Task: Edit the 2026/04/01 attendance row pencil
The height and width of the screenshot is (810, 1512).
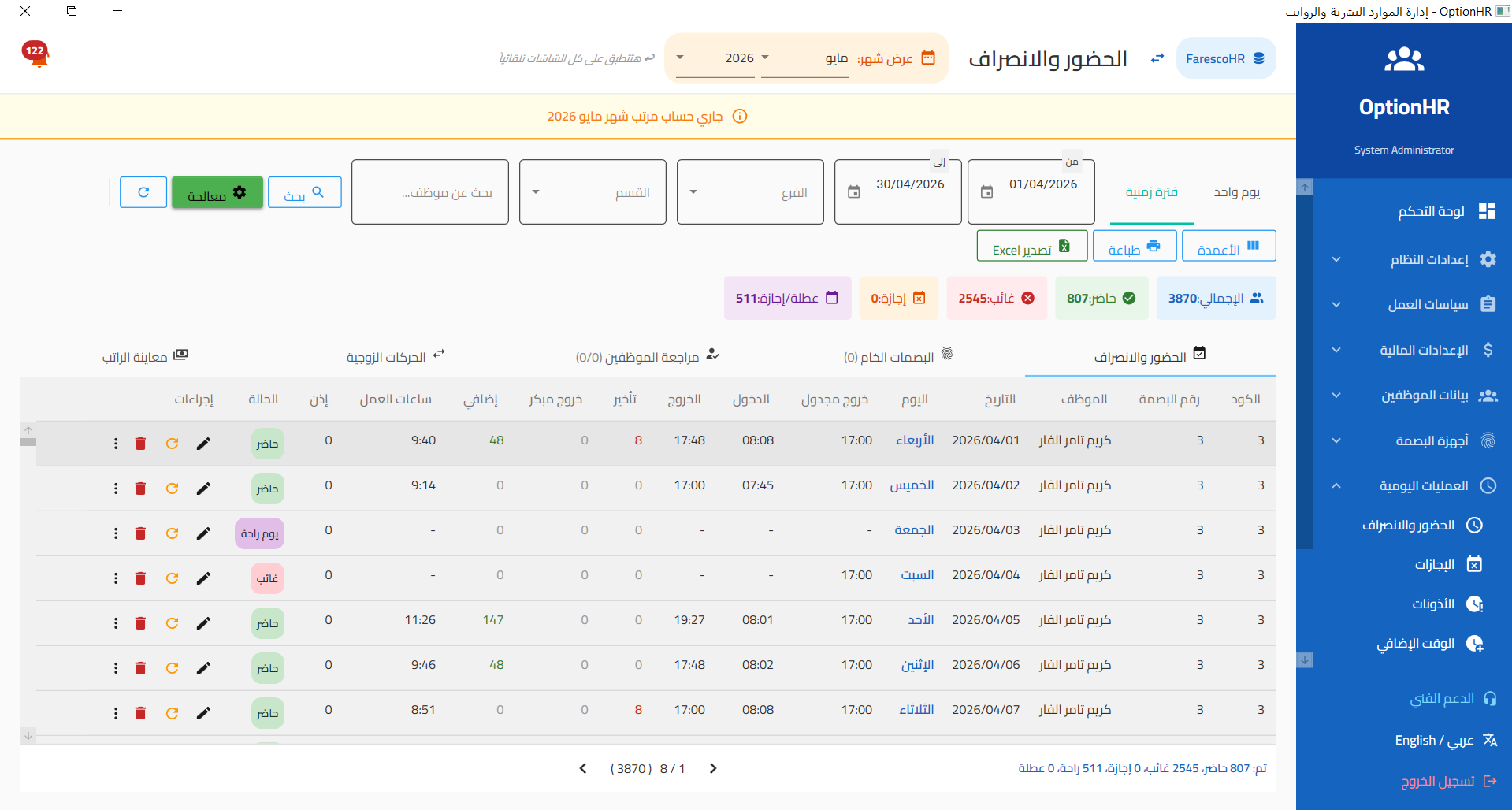Action: coord(203,444)
